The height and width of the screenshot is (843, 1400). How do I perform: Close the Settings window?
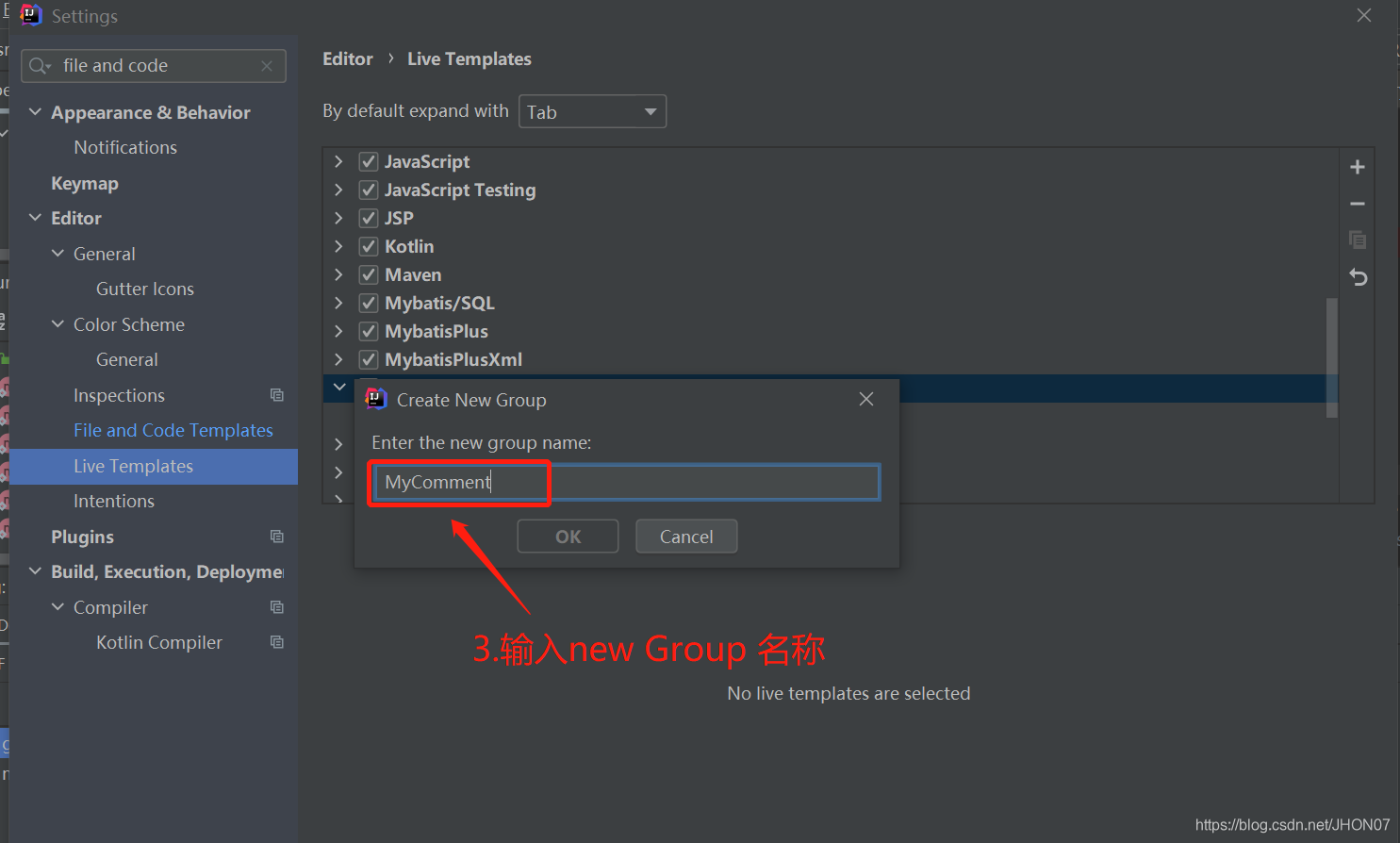[1364, 15]
